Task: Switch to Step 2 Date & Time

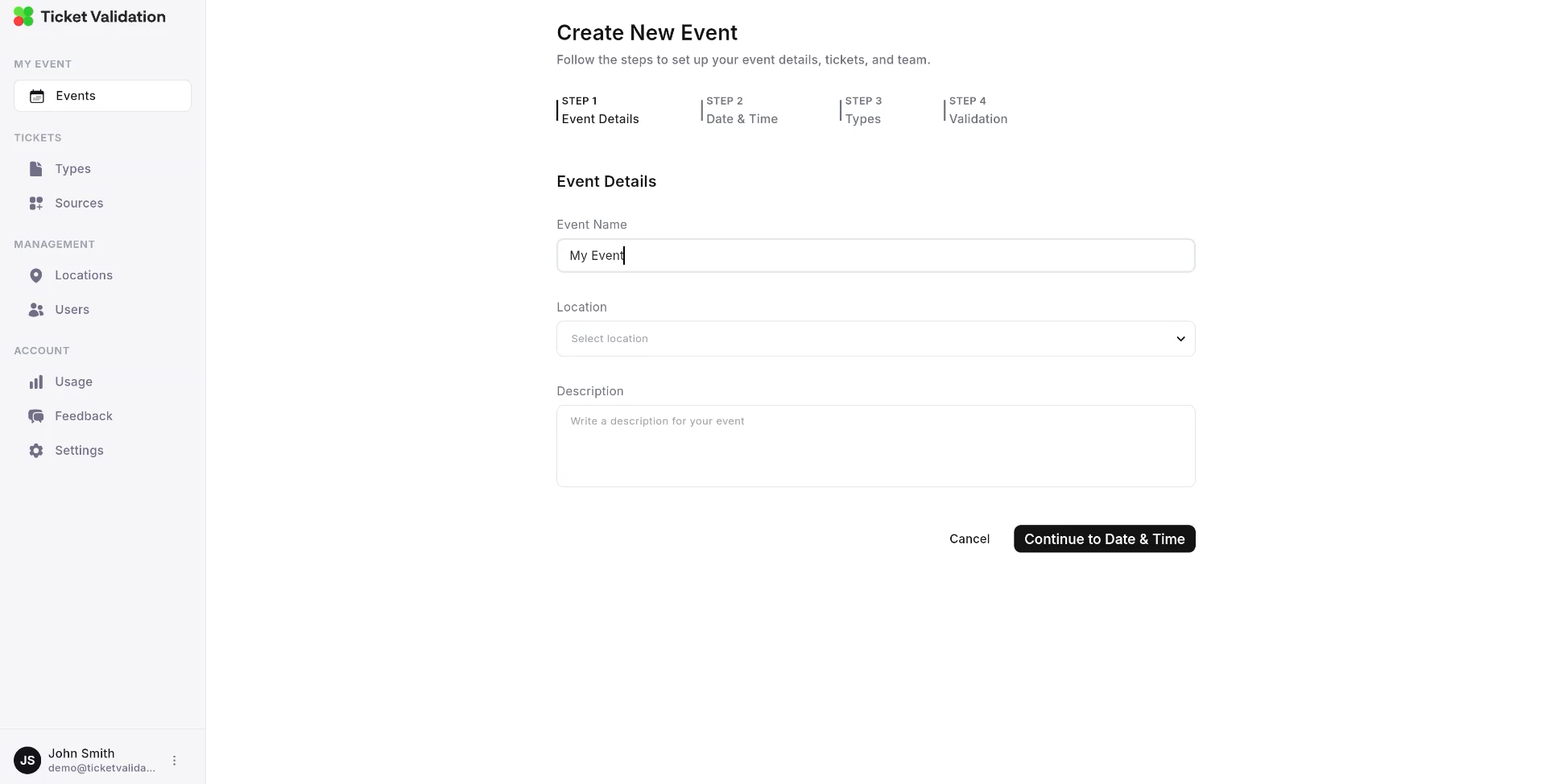Action: (741, 110)
